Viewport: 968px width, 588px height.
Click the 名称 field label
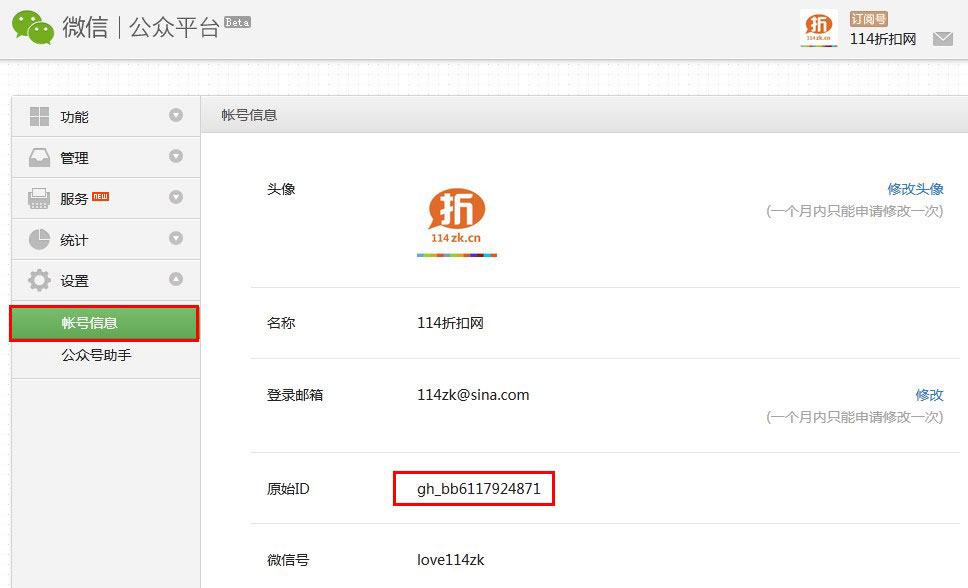click(x=281, y=323)
